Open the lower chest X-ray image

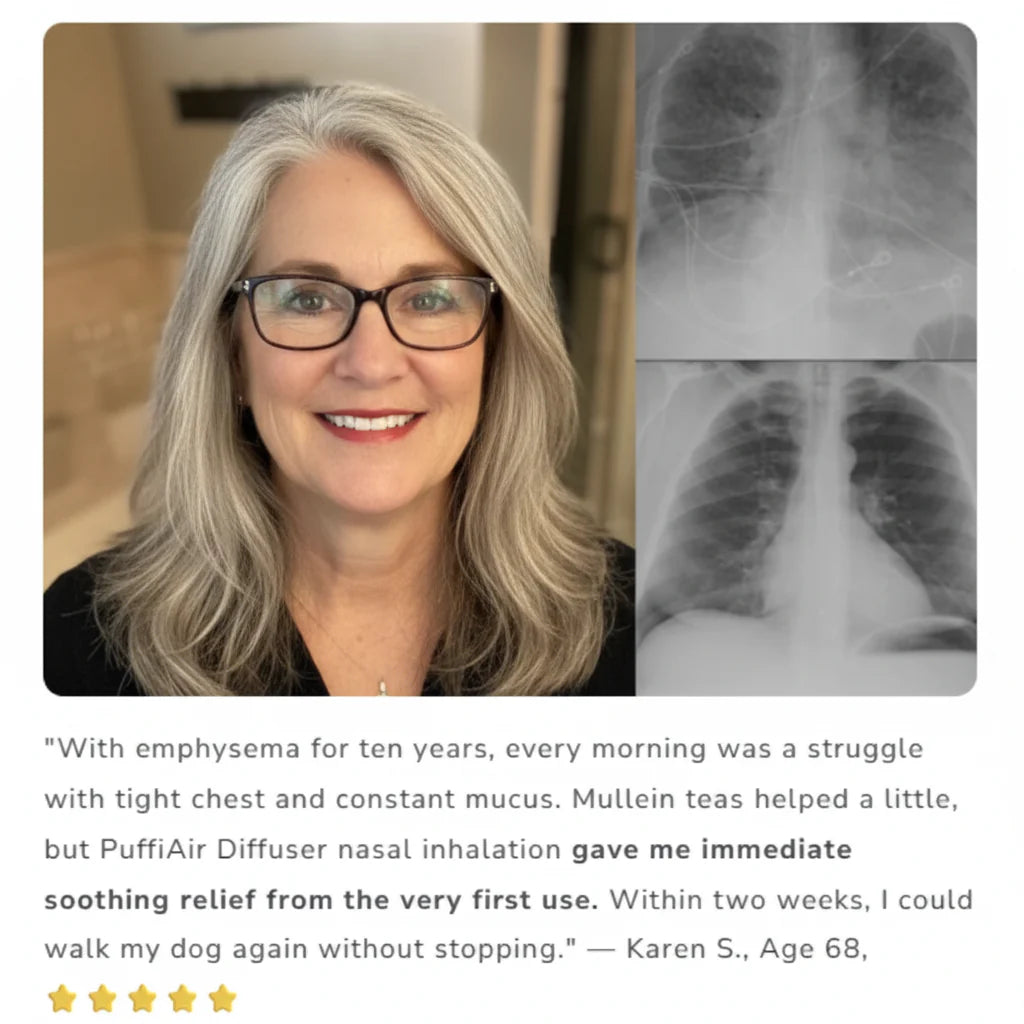coord(806,528)
